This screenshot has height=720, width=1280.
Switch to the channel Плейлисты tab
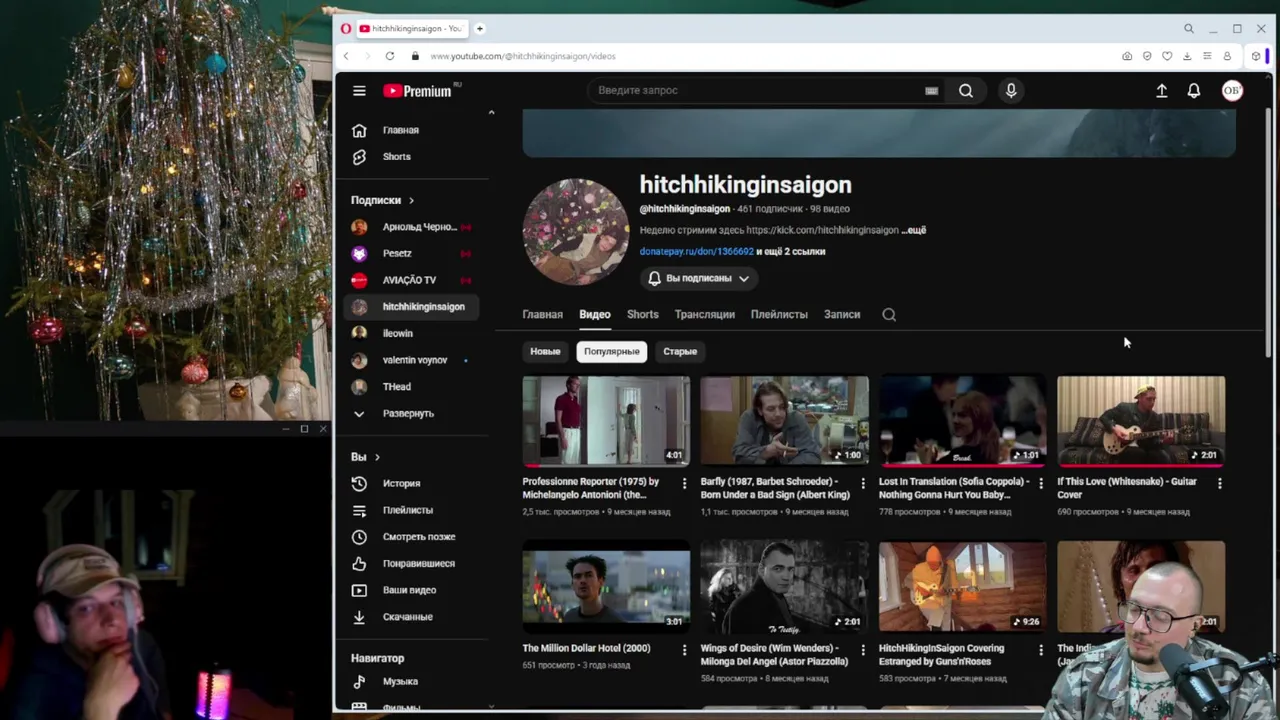click(x=779, y=315)
